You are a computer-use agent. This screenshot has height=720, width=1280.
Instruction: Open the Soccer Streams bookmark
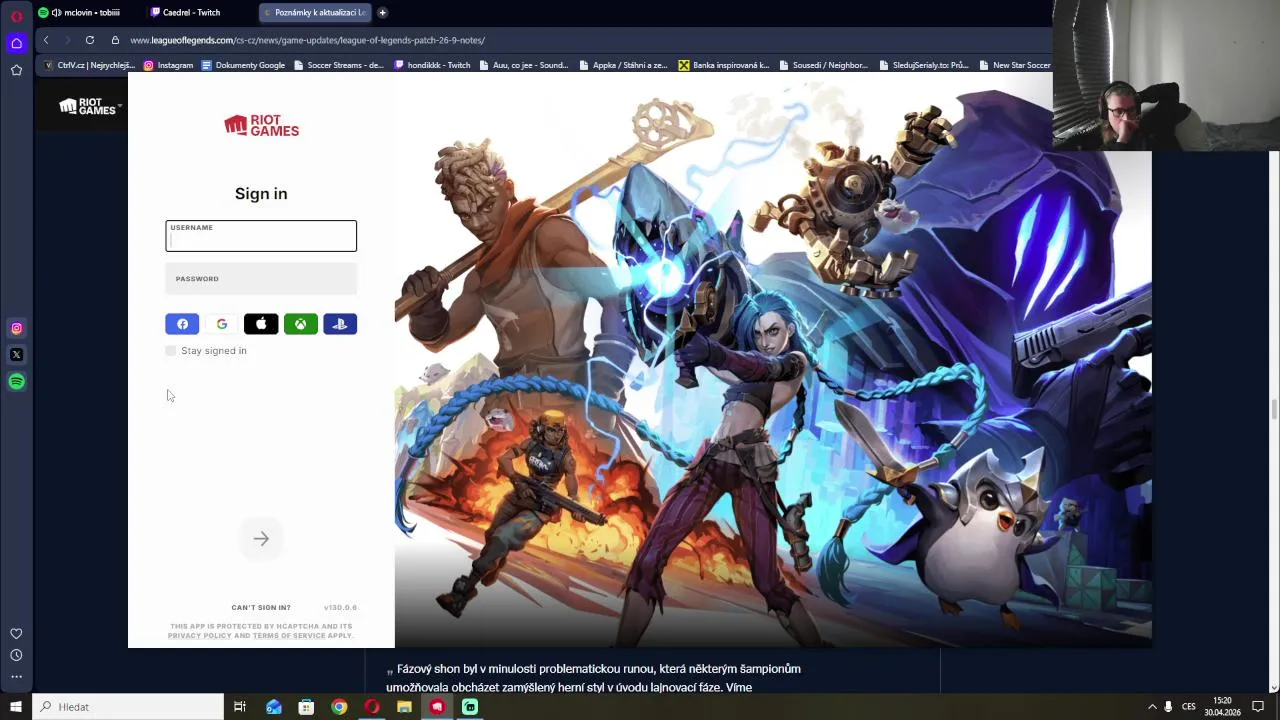(338, 65)
